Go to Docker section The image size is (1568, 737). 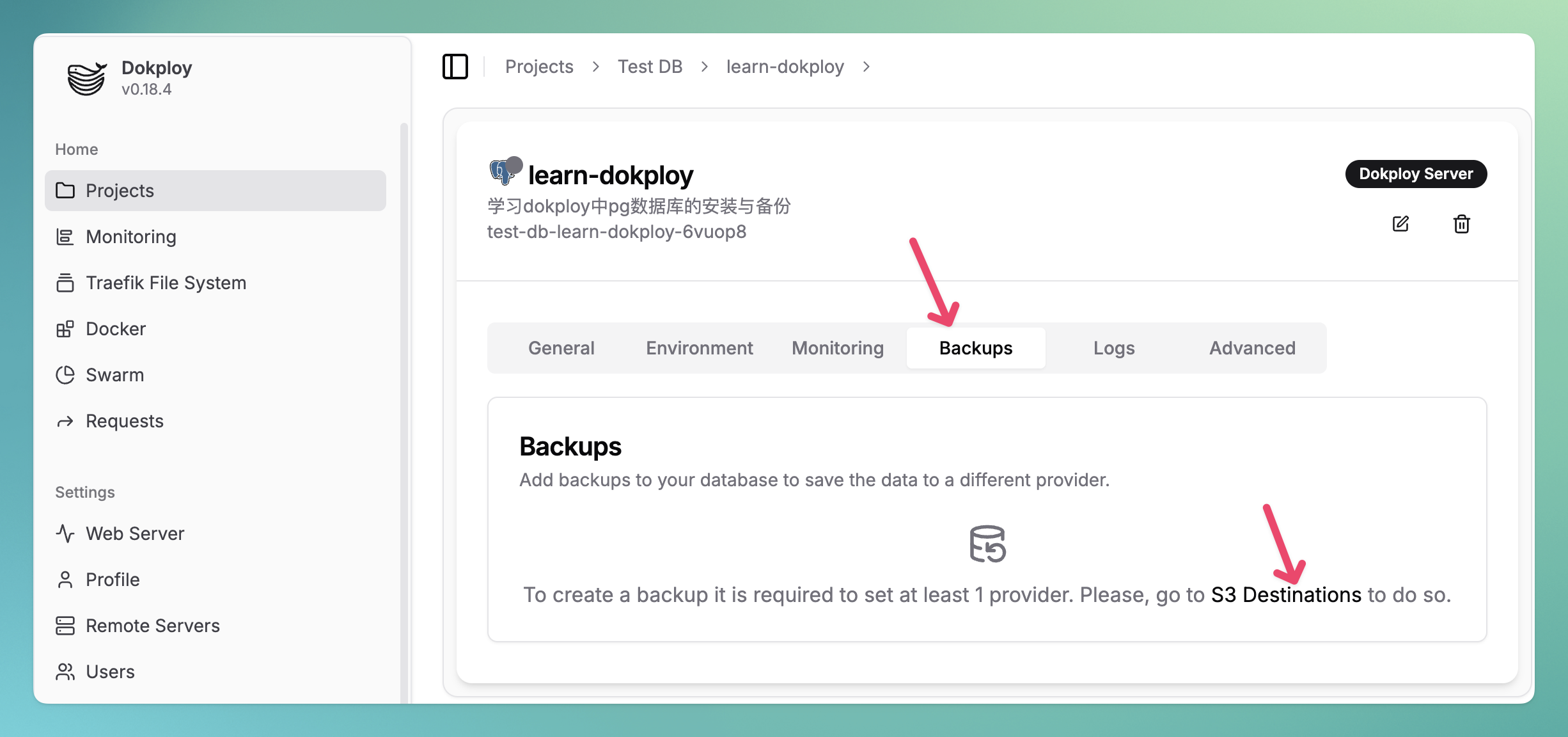[216, 329]
